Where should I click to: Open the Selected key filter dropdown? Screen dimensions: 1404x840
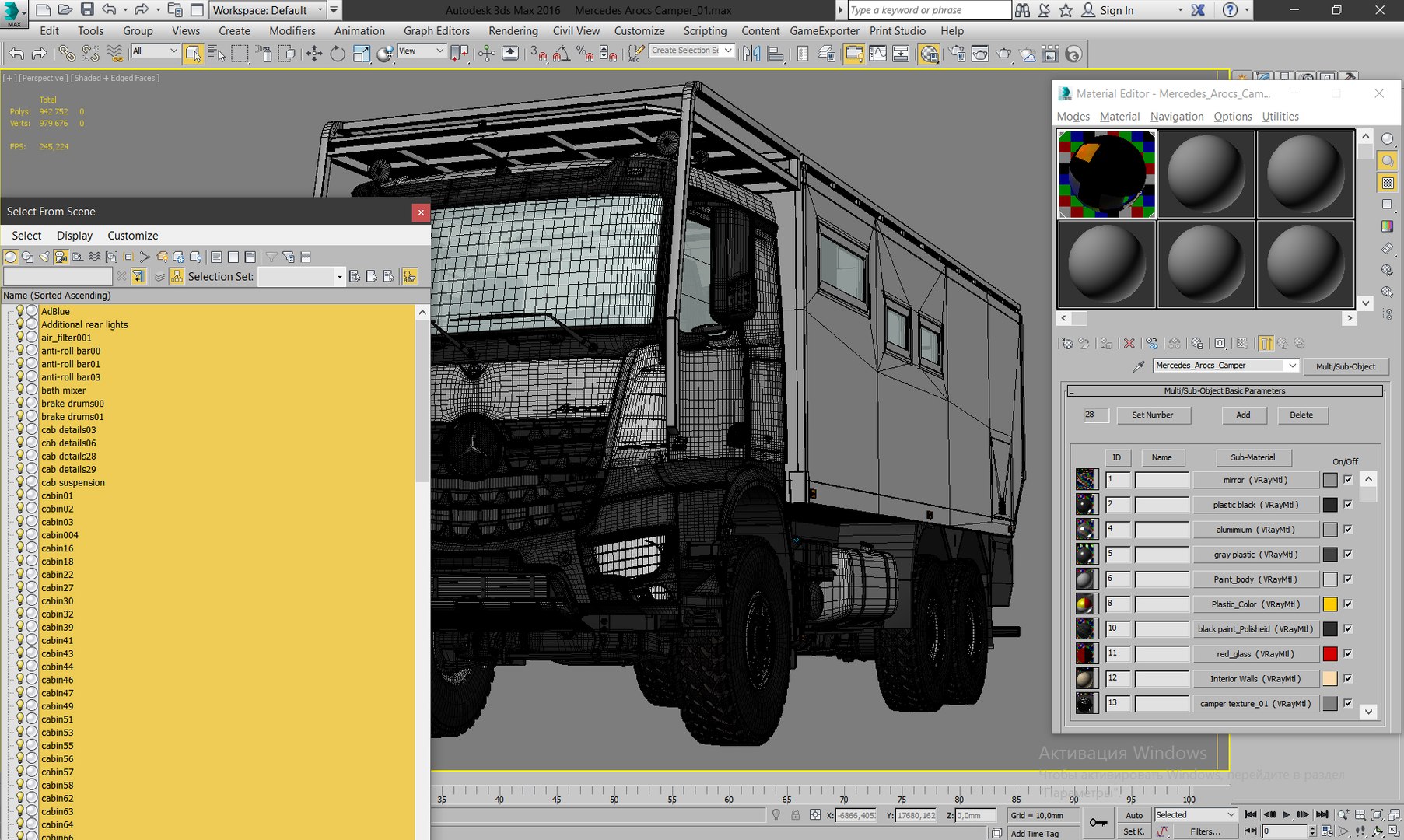(x=1196, y=814)
